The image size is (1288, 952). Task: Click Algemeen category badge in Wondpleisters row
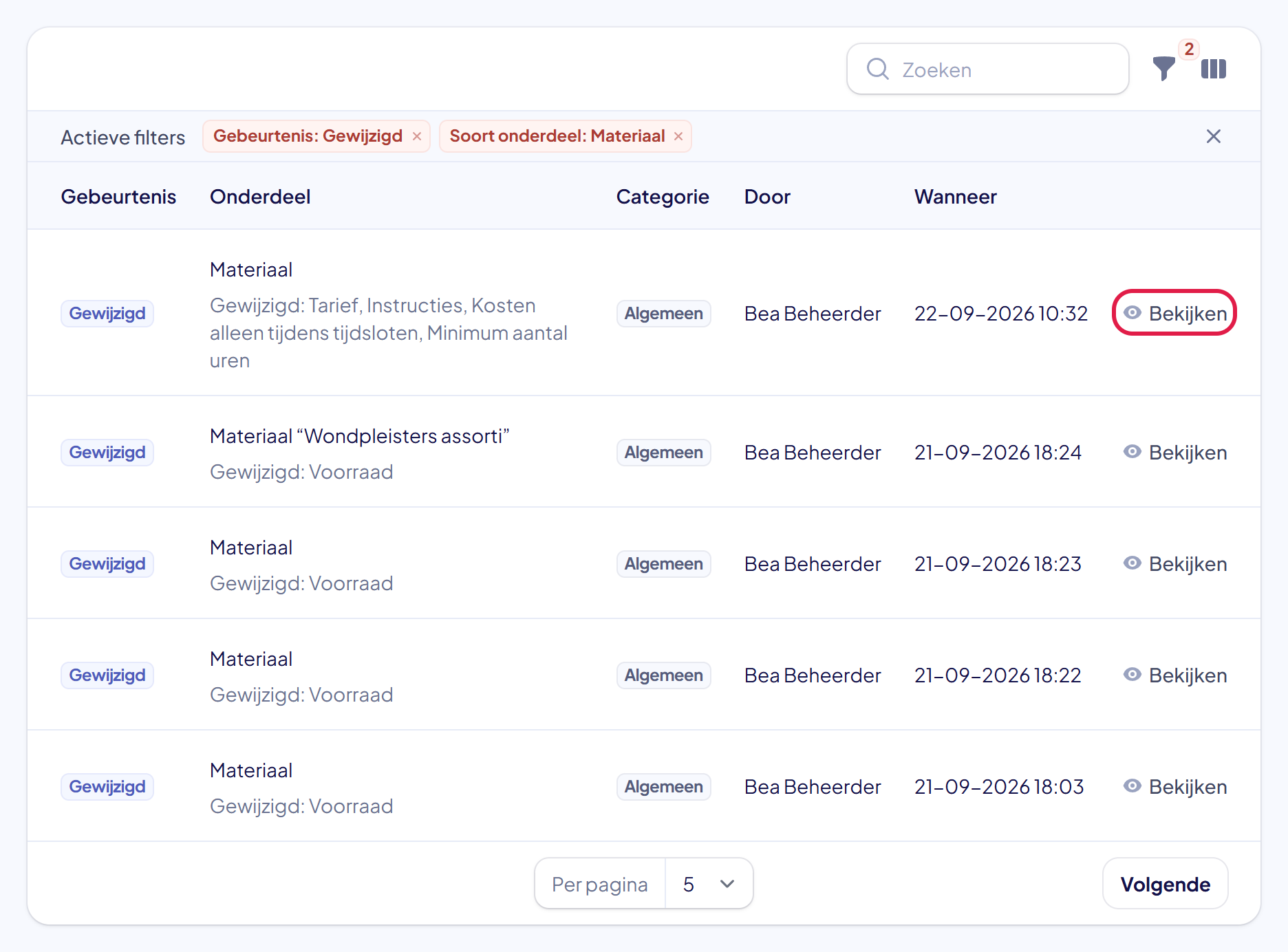pos(663,452)
